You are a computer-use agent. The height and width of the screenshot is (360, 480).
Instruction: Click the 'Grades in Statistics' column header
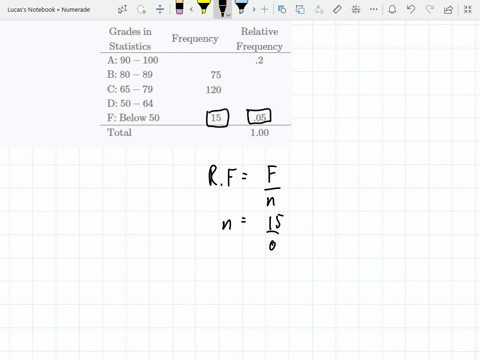point(130,39)
